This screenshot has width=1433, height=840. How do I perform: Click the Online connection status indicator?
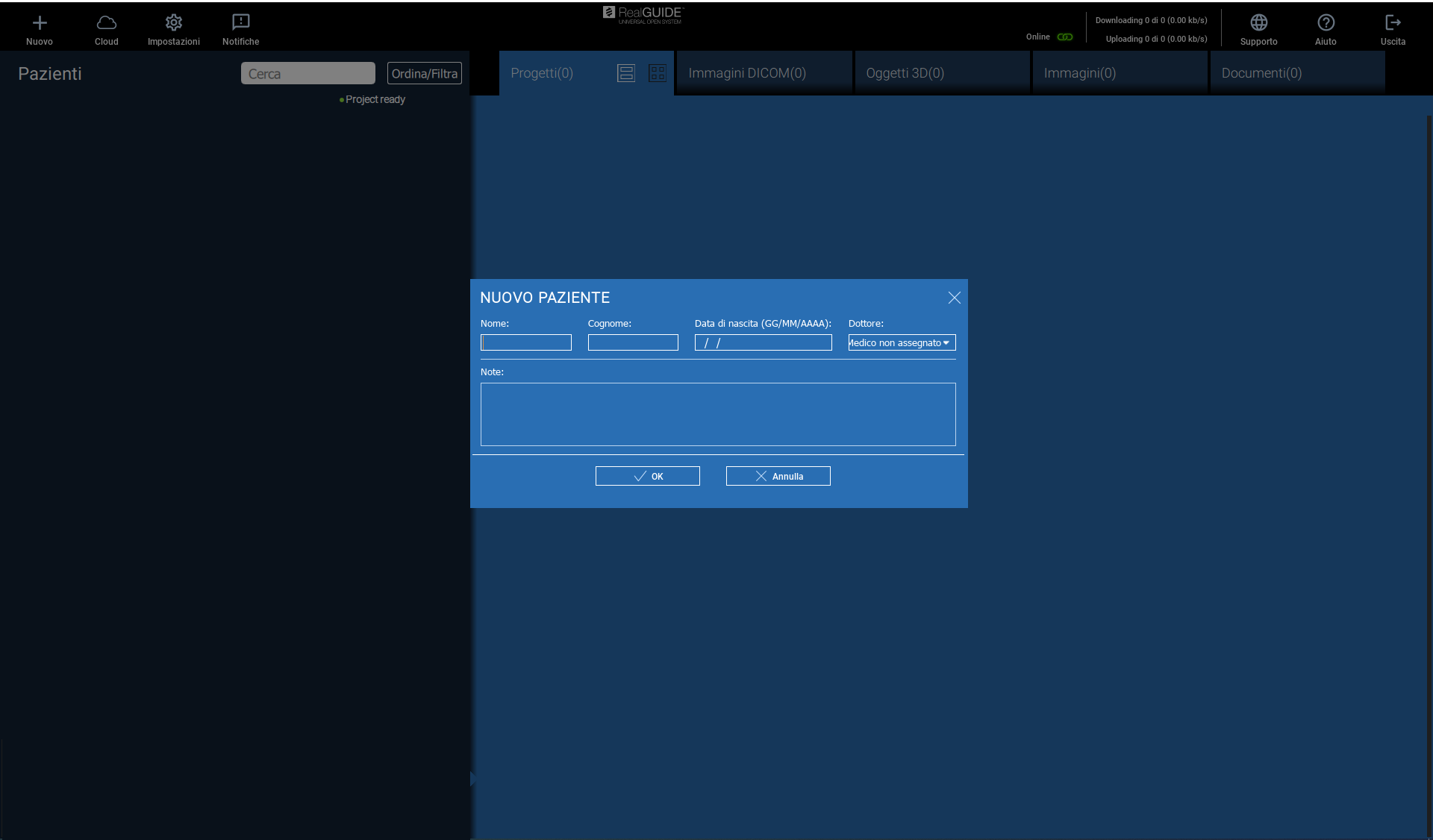[1065, 37]
